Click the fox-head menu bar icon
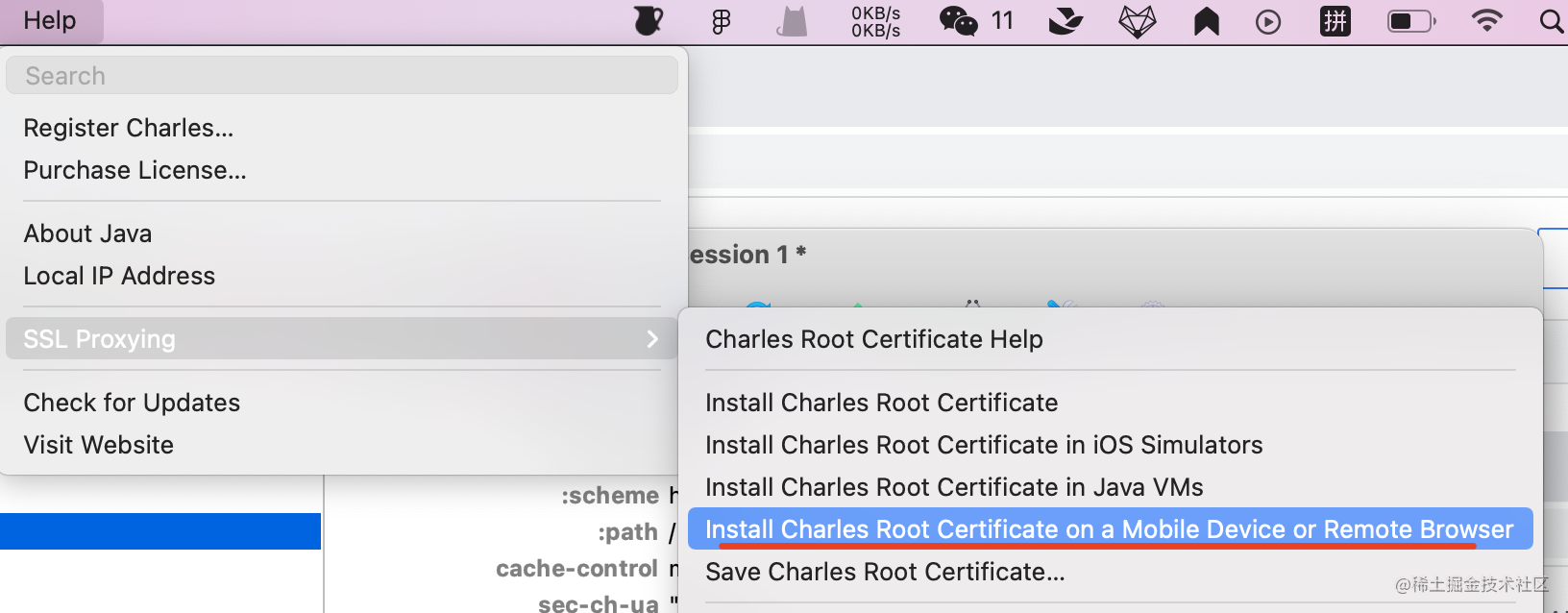The height and width of the screenshot is (613, 1568). point(1138,21)
